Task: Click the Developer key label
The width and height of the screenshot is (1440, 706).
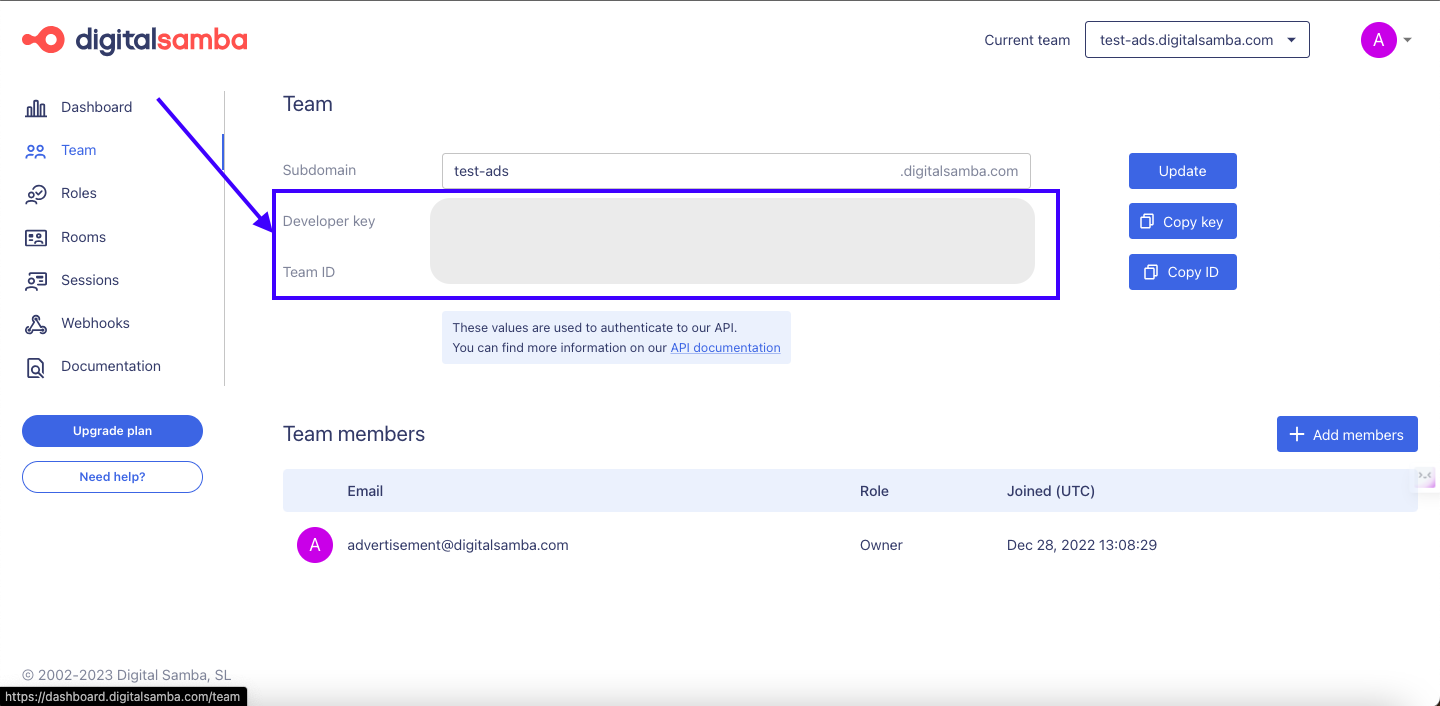Action: [329, 221]
